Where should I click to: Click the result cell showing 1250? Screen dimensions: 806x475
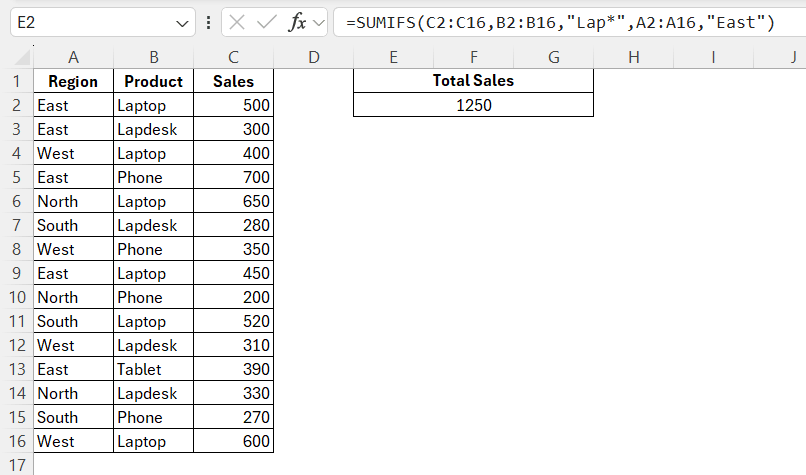[x=473, y=105]
